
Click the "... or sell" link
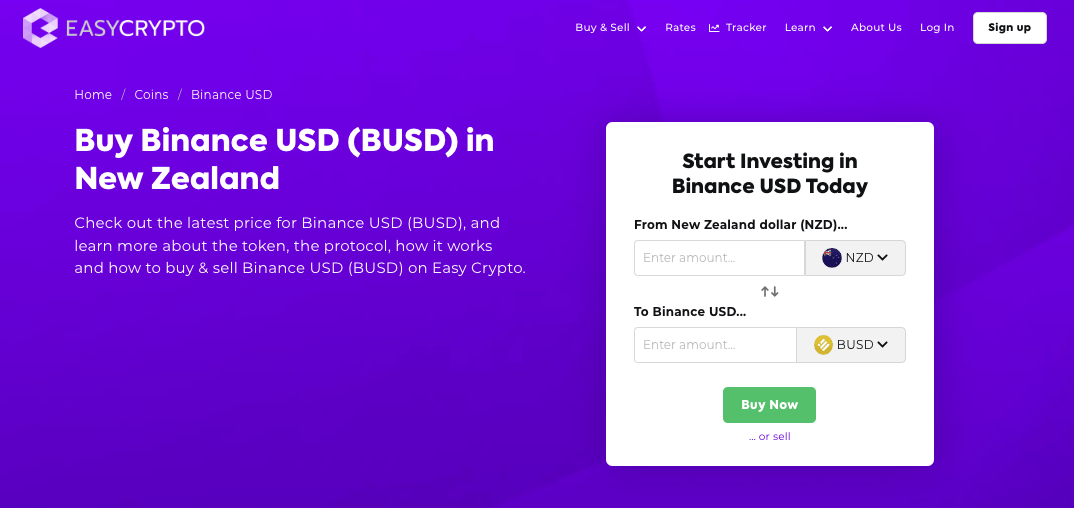tap(769, 436)
